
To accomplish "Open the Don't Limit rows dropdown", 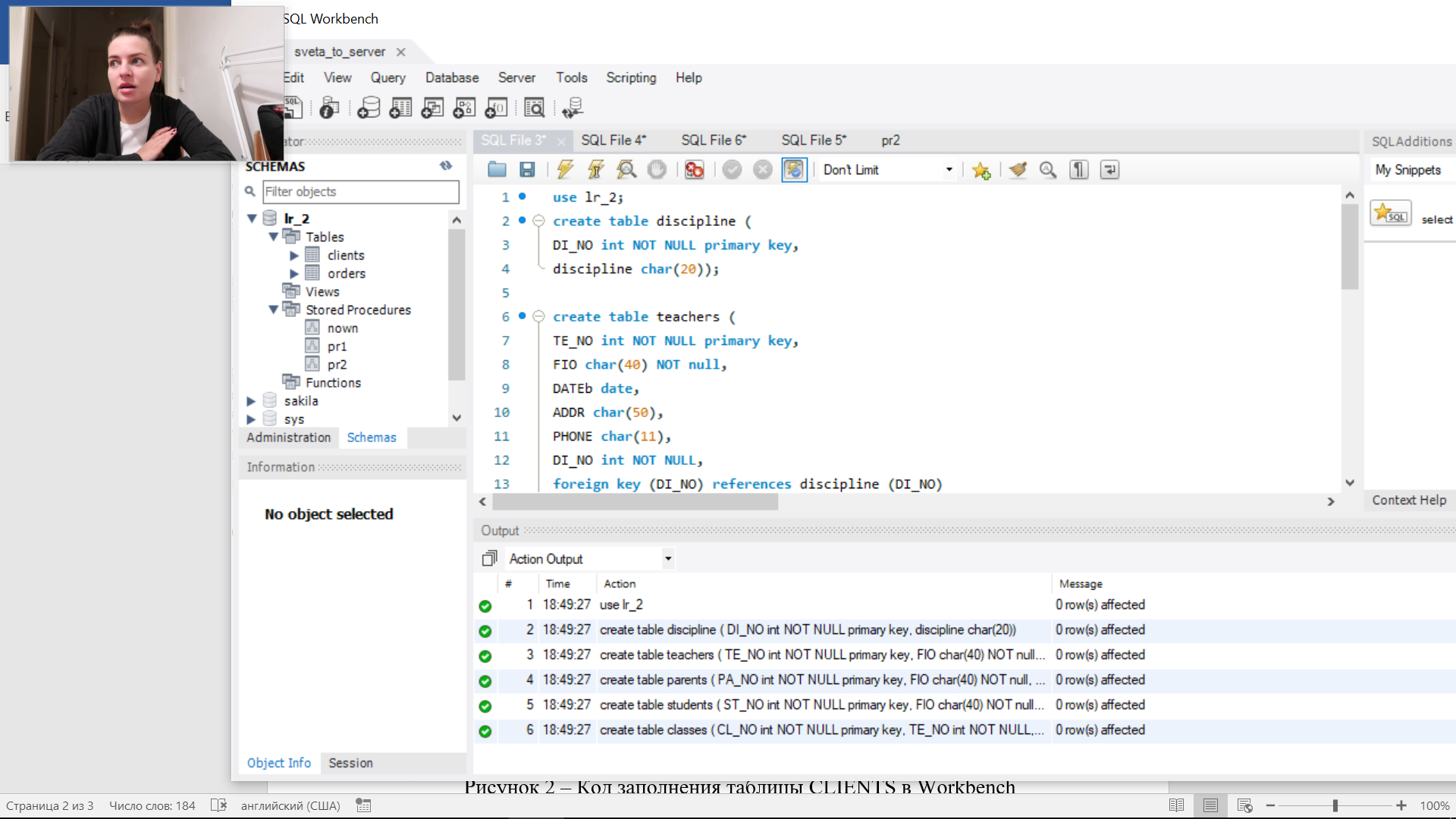I will 949,170.
